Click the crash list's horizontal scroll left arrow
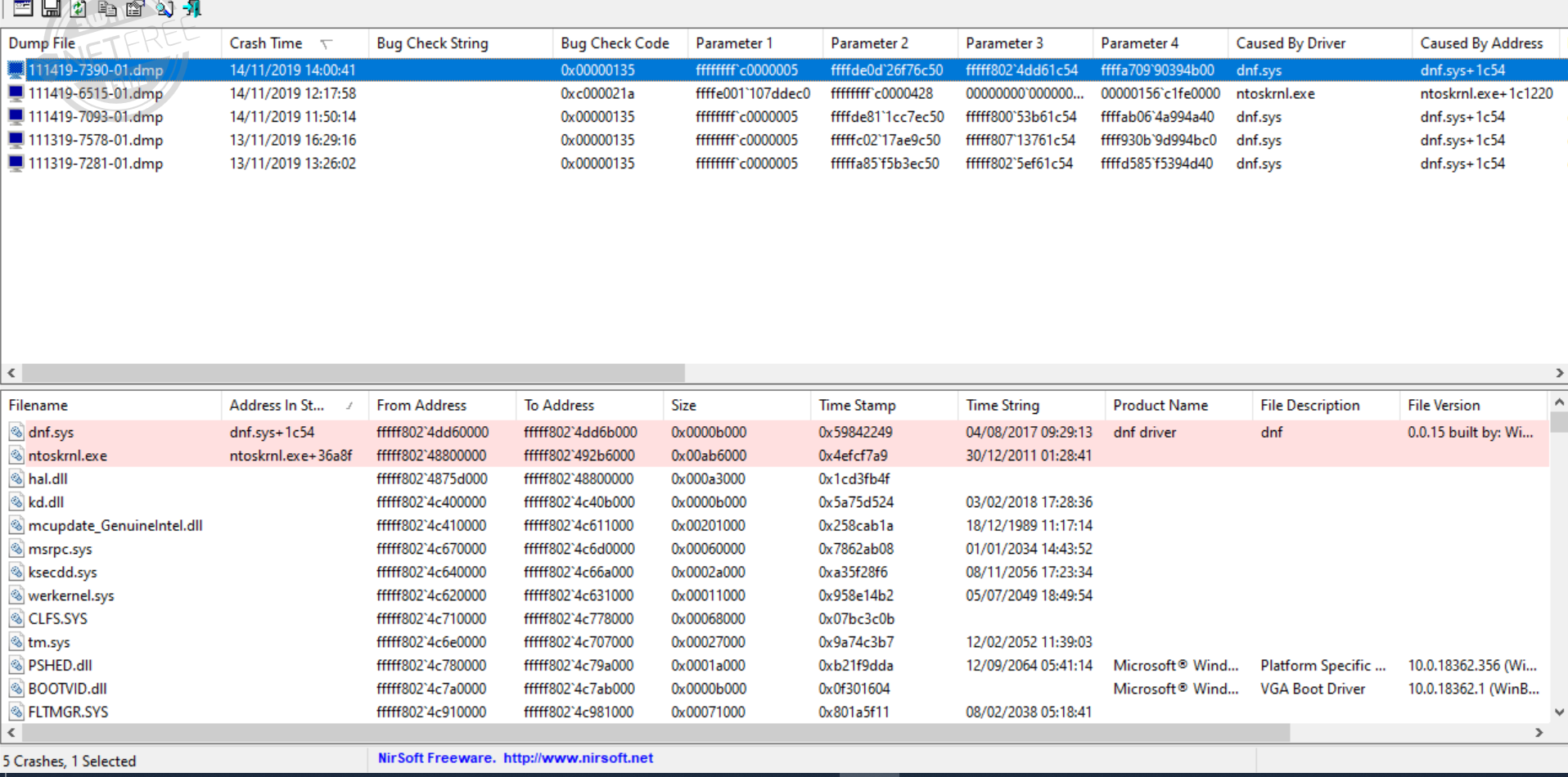This screenshot has height=777, width=1568. click(11, 373)
